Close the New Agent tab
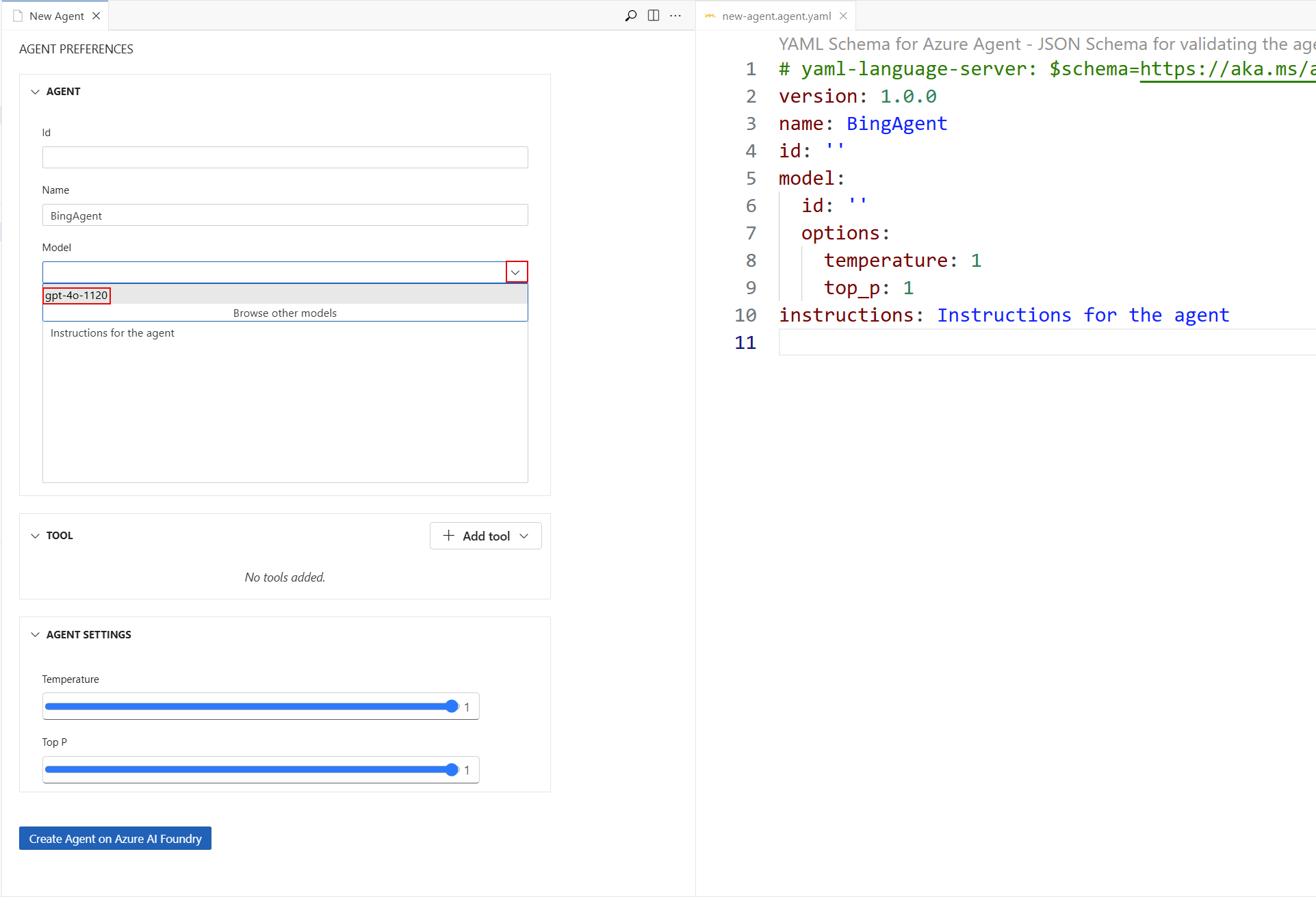Viewport: 1316px width, 897px height. [96, 16]
